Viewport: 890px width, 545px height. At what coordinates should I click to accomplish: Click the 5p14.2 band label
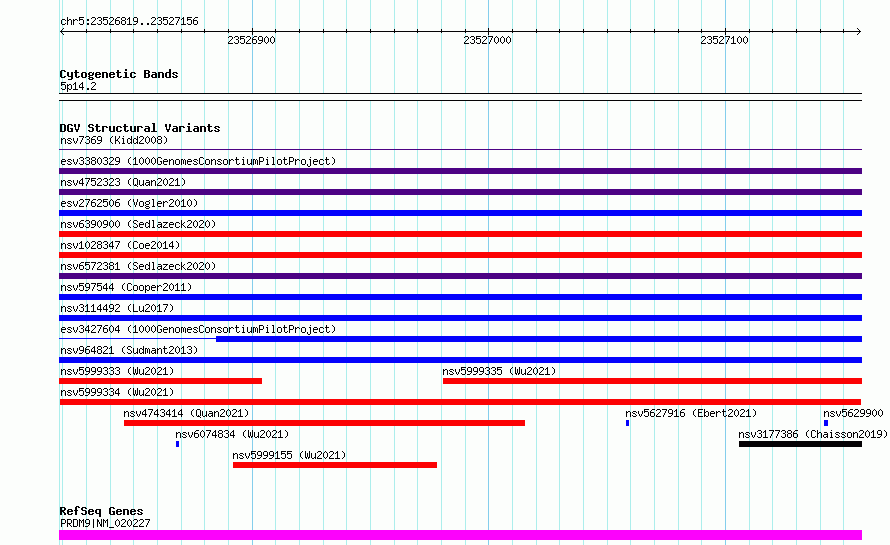[78, 86]
